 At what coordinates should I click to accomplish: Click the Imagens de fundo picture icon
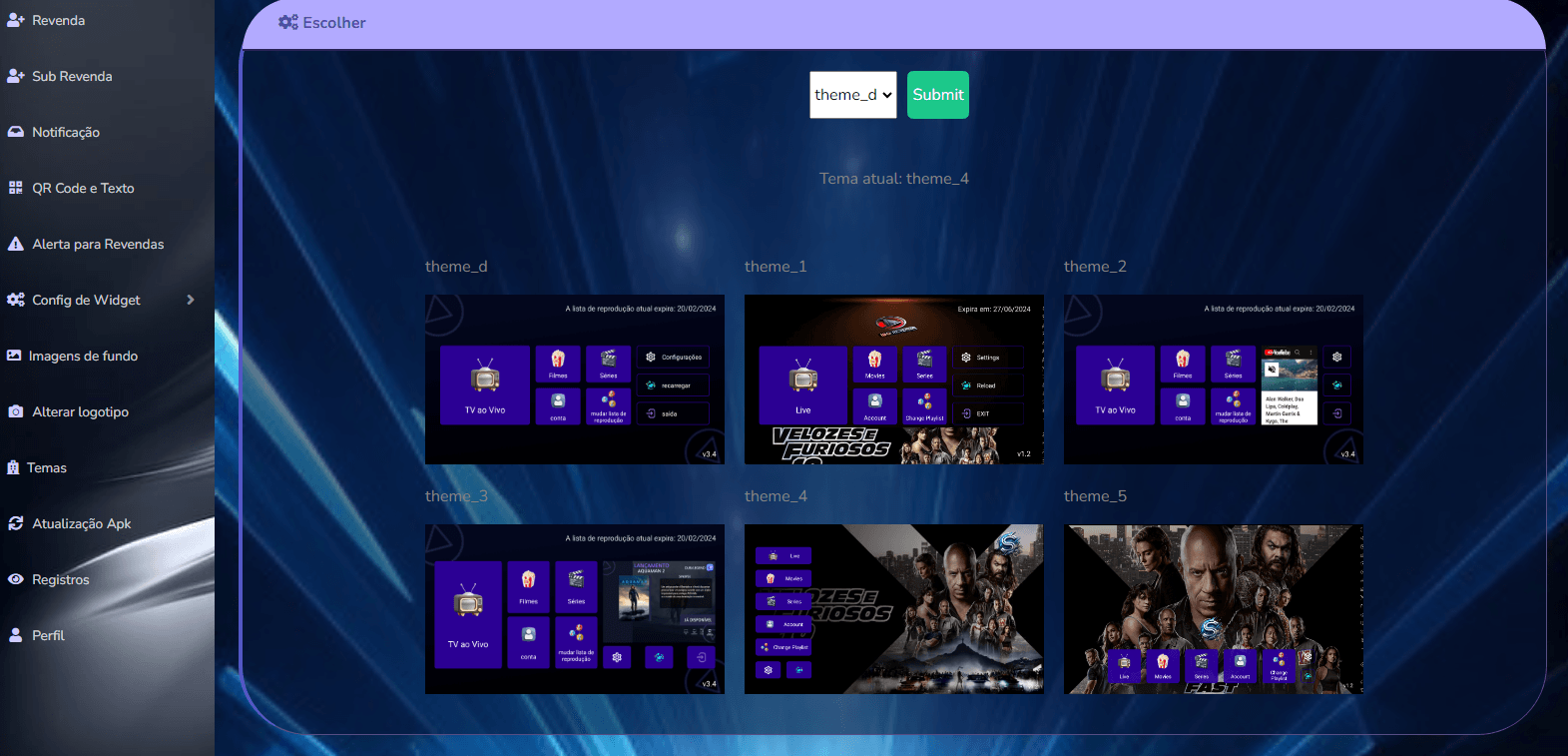point(14,356)
